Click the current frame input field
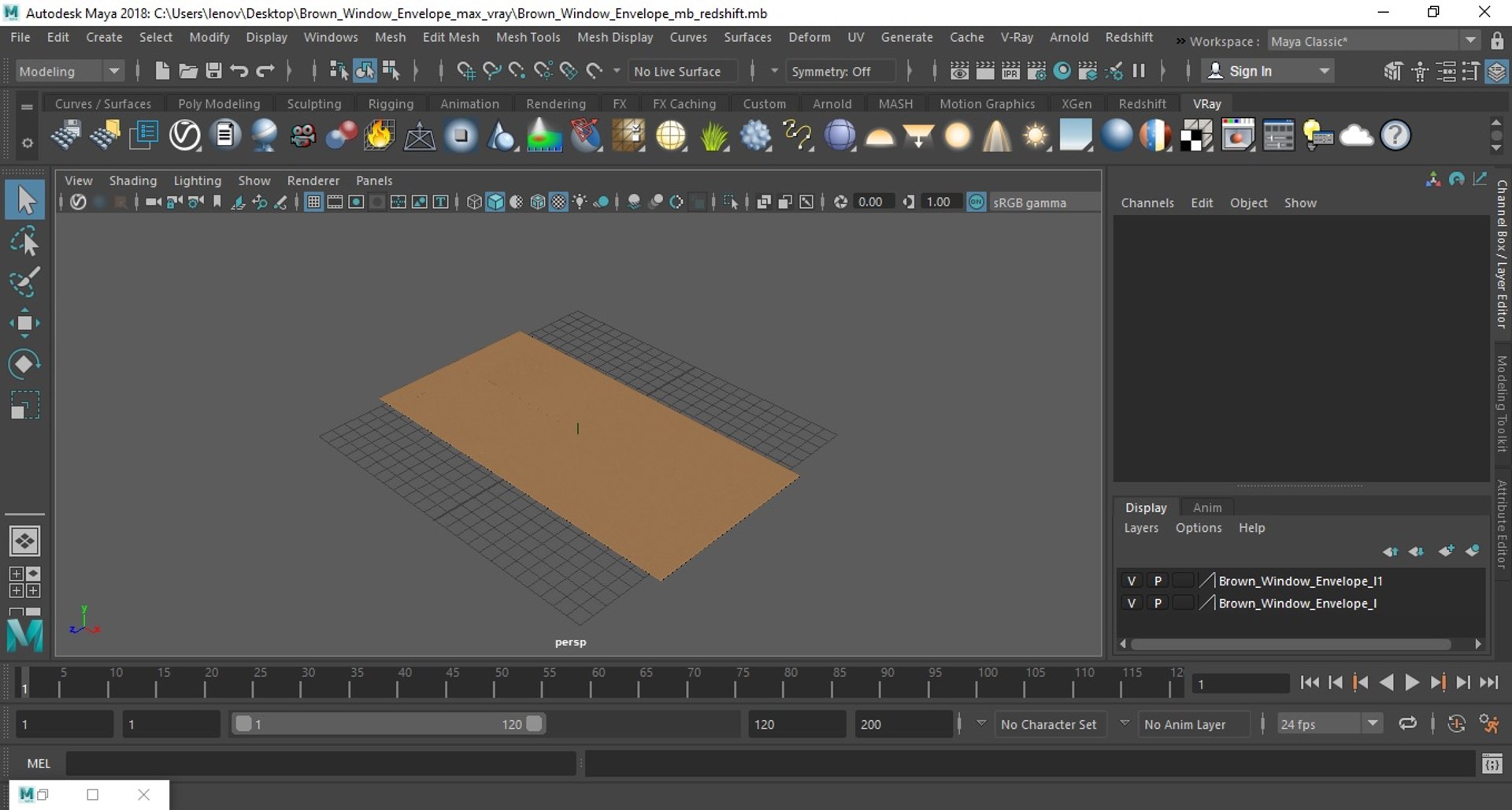The image size is (1512, 810). pos(1240,684)
